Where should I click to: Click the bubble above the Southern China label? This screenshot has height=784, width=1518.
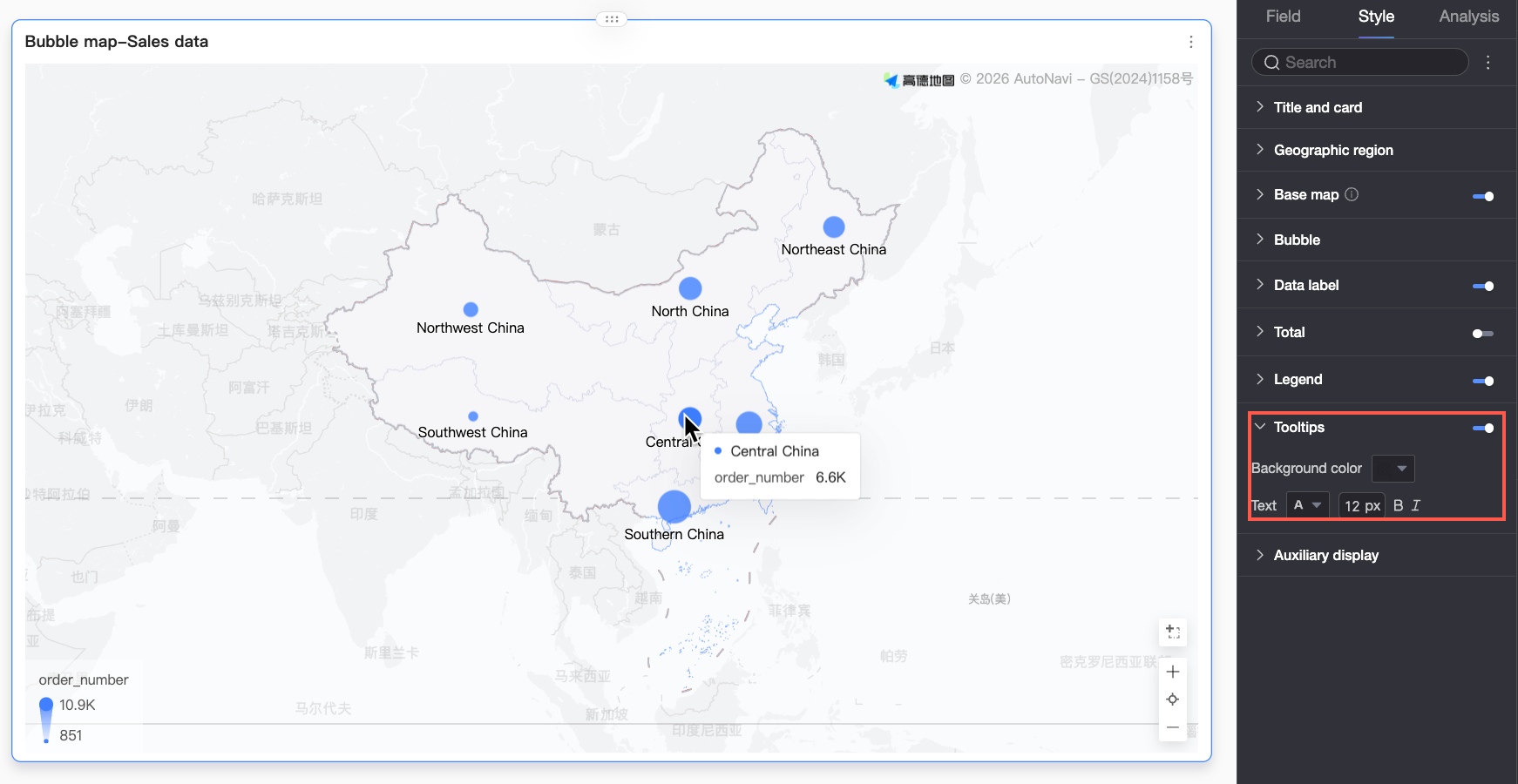pyautogui.click(x=674, y=507)
